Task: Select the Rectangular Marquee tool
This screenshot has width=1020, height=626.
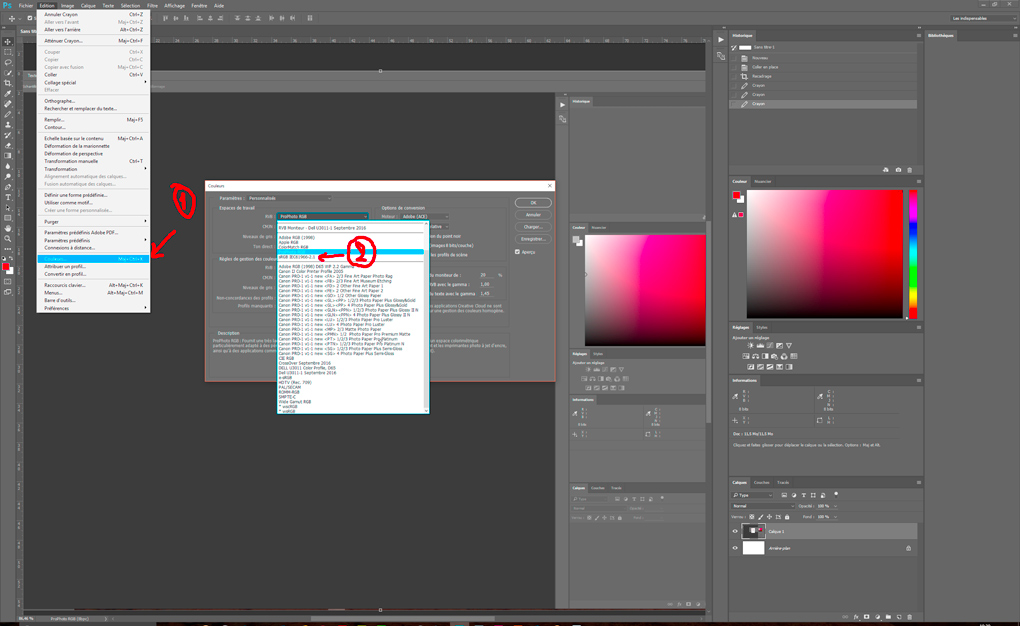Action: (x=8, y=52)
